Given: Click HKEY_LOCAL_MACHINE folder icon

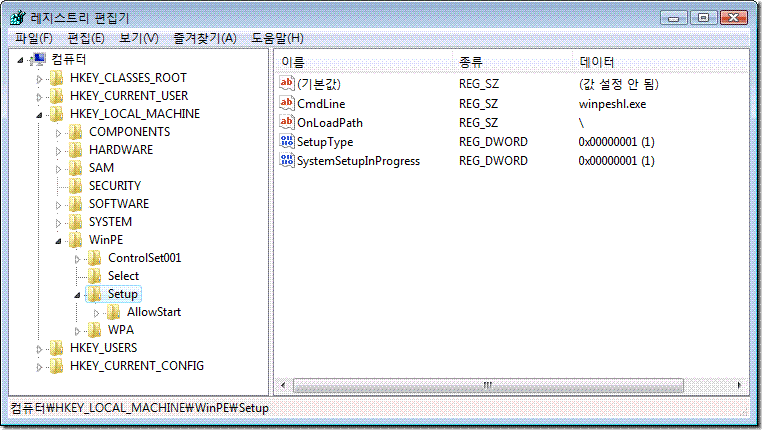Looking at the screenshot, I should tap(57, 114).
